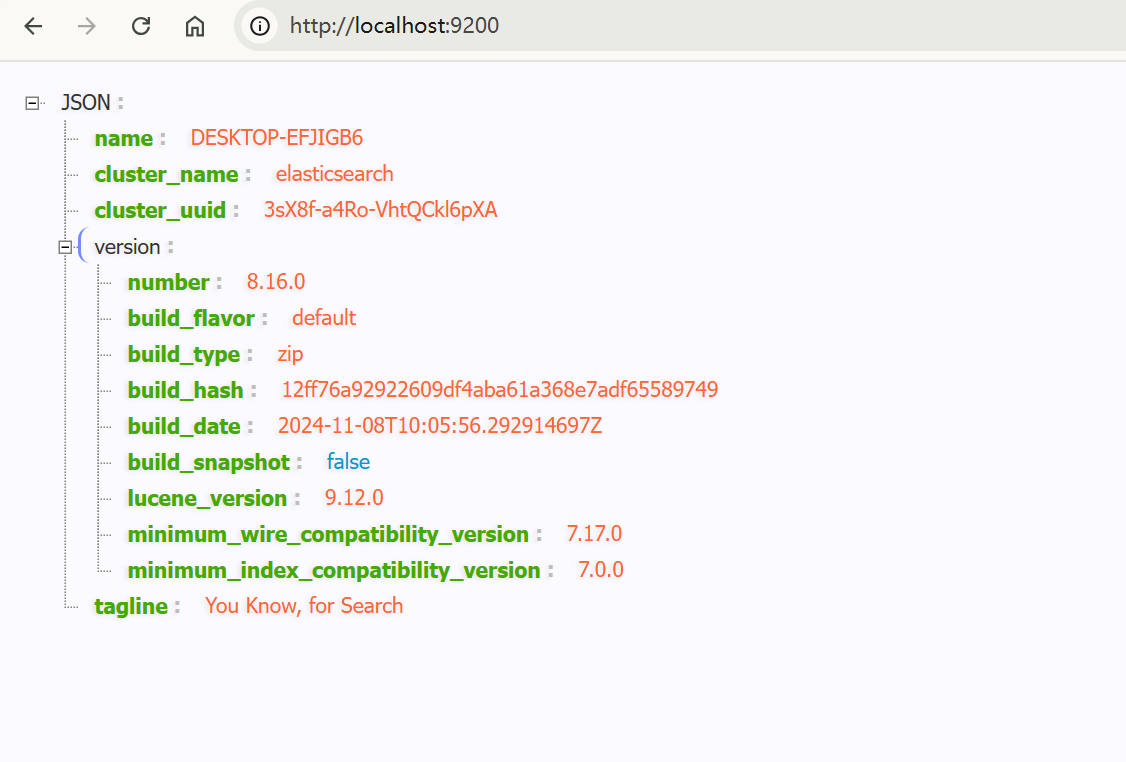Go to the browser home page icon
Viewport: 1126px width, 762px height.
195,27
